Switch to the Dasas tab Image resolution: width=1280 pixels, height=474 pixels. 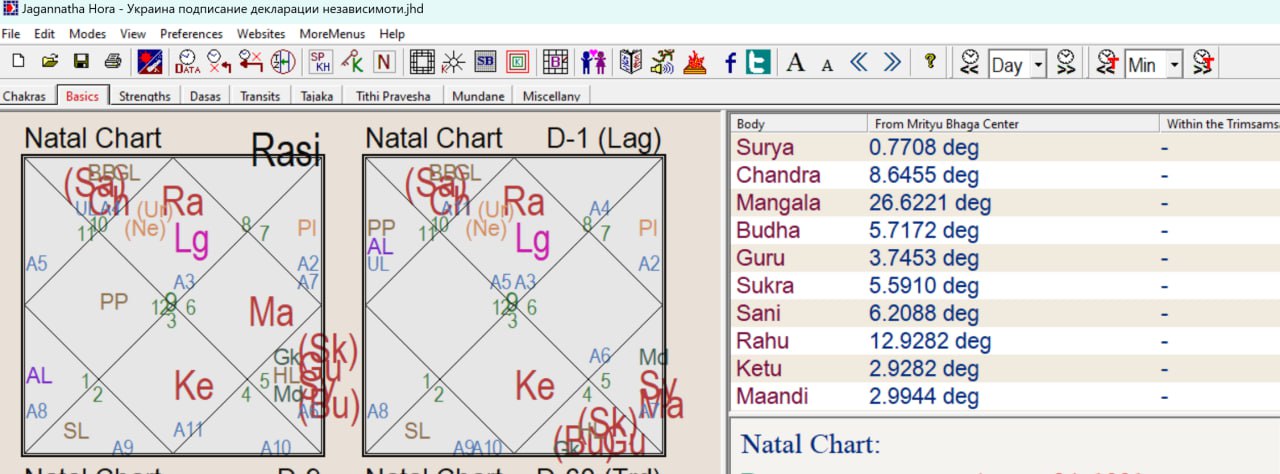[206, 96]
